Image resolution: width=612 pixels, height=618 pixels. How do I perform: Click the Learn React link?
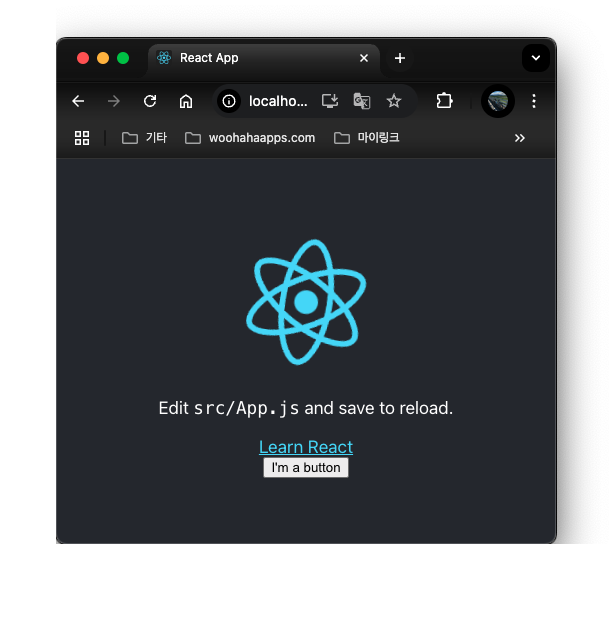point(306,447)
